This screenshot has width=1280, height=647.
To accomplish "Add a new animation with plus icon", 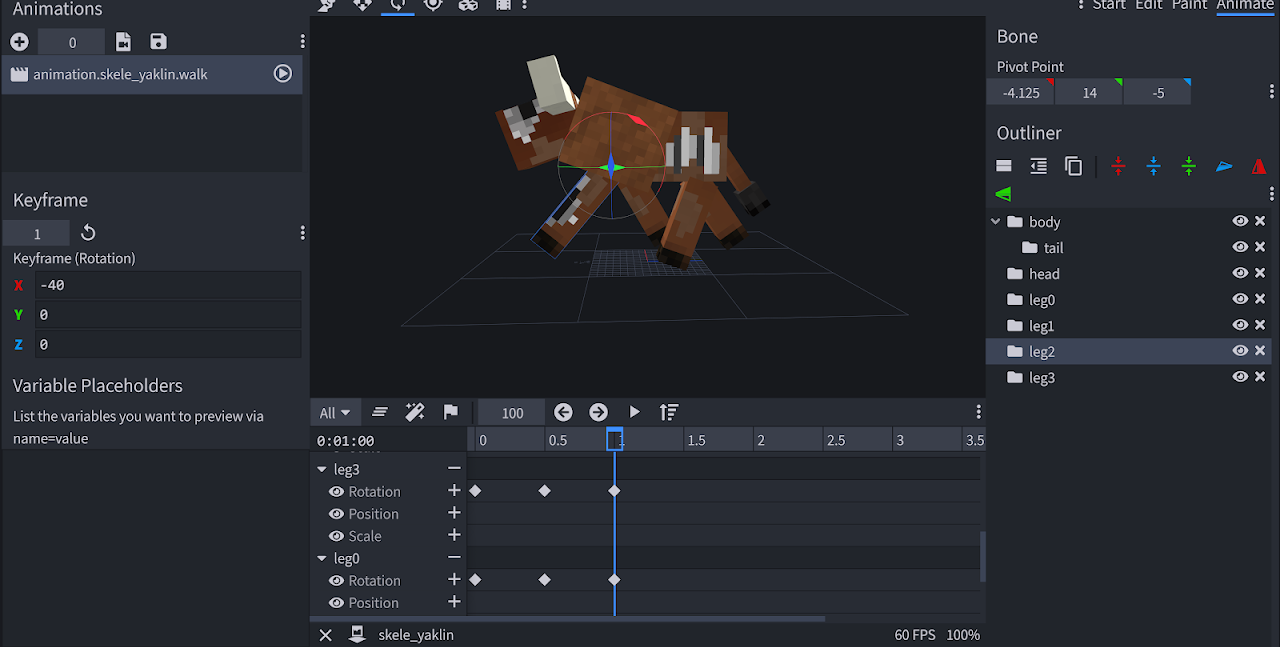I will (x=19, y=42).
